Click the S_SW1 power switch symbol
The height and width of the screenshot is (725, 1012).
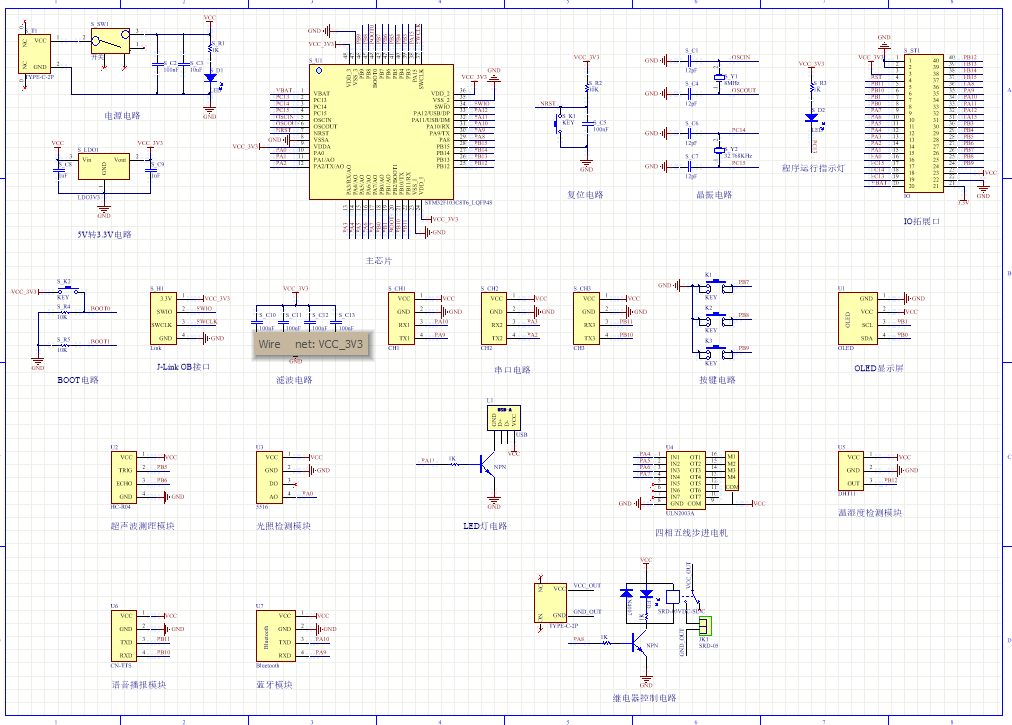pos(110,41)
